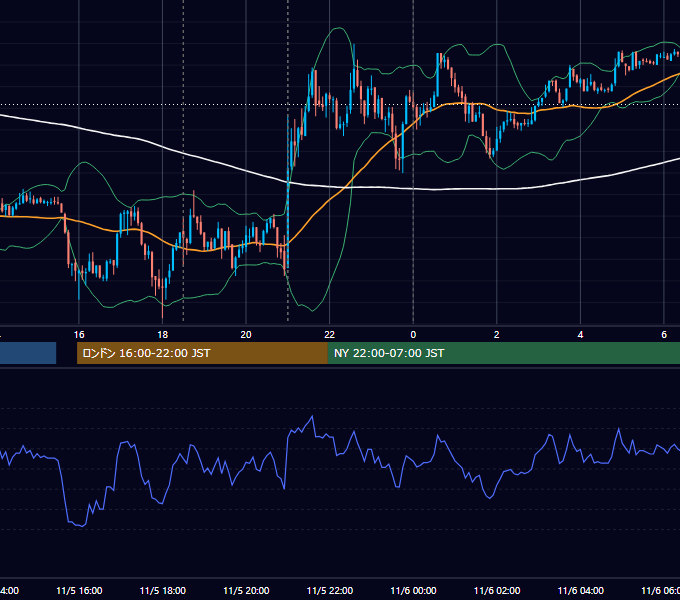
Task: Click the 4 hour label on time axis
Action: tap(580, 335)
